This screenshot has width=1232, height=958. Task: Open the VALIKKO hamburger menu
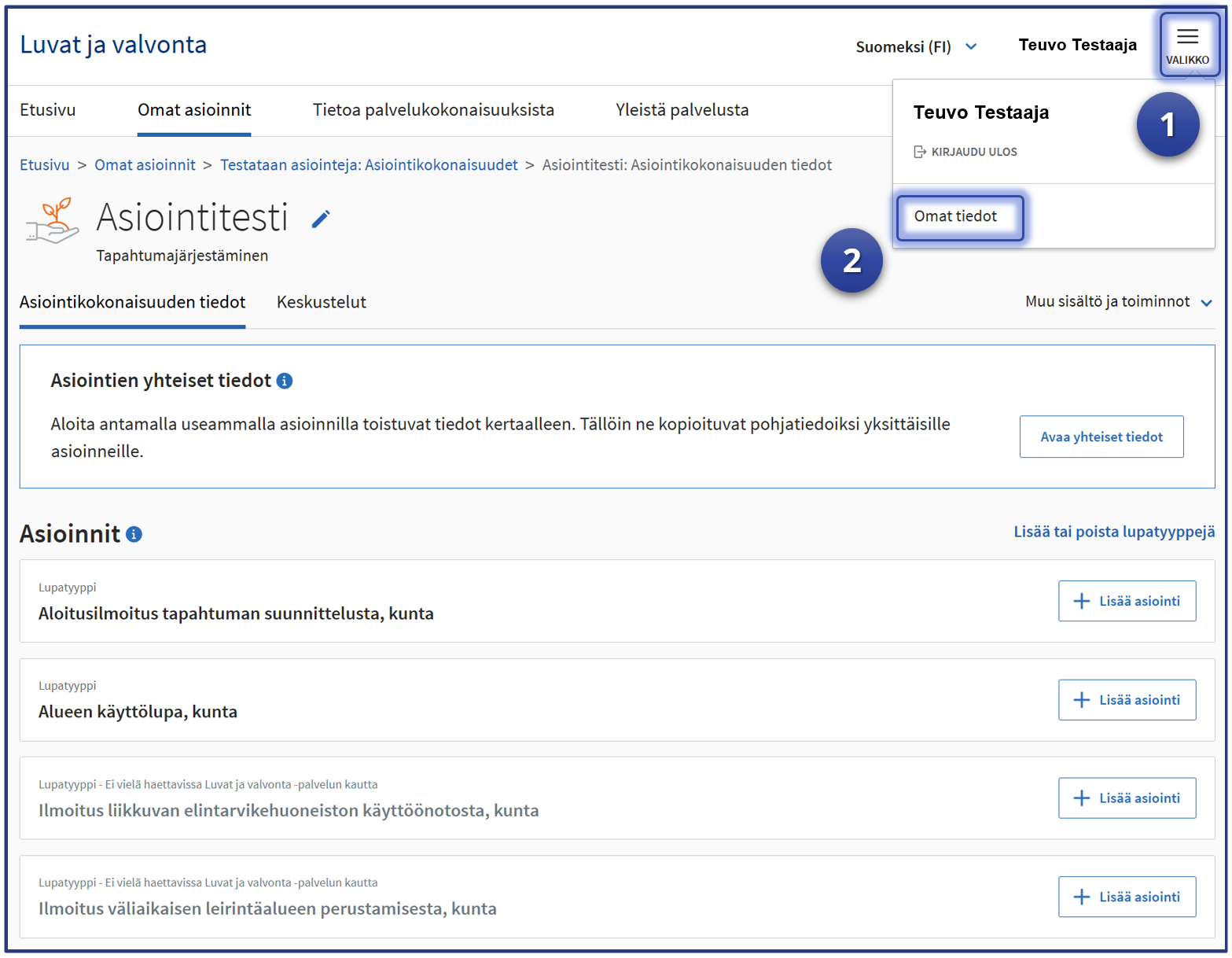[x=1187, y=45]
